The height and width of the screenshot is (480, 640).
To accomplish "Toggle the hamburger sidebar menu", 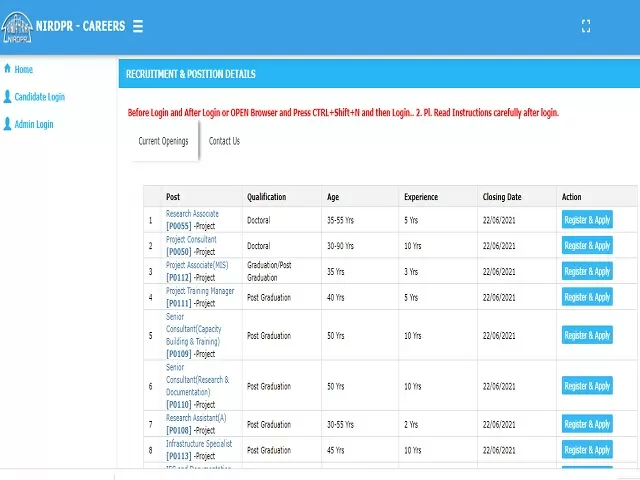I will coord(137,26).
